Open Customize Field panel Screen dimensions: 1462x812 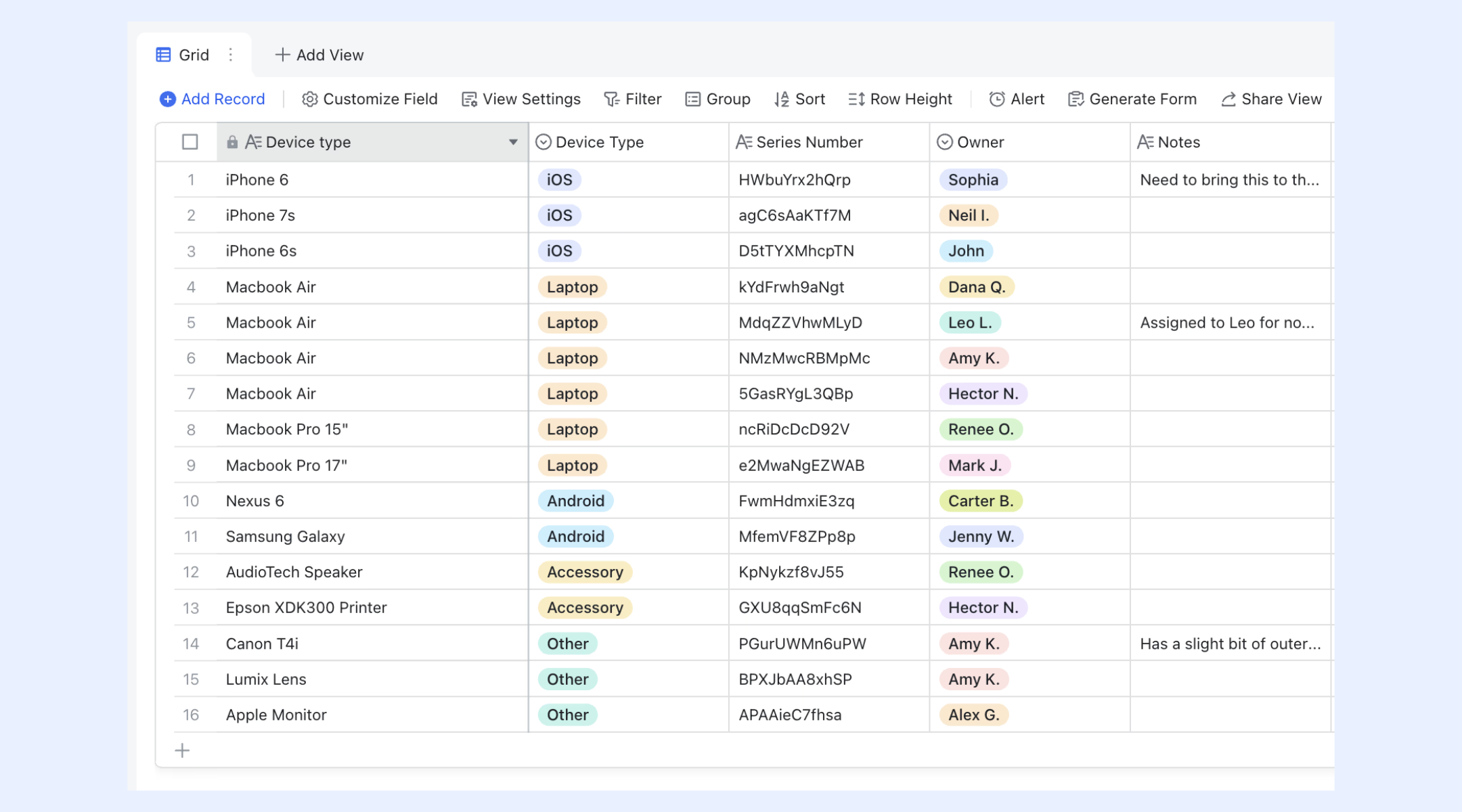pos(370,99)
